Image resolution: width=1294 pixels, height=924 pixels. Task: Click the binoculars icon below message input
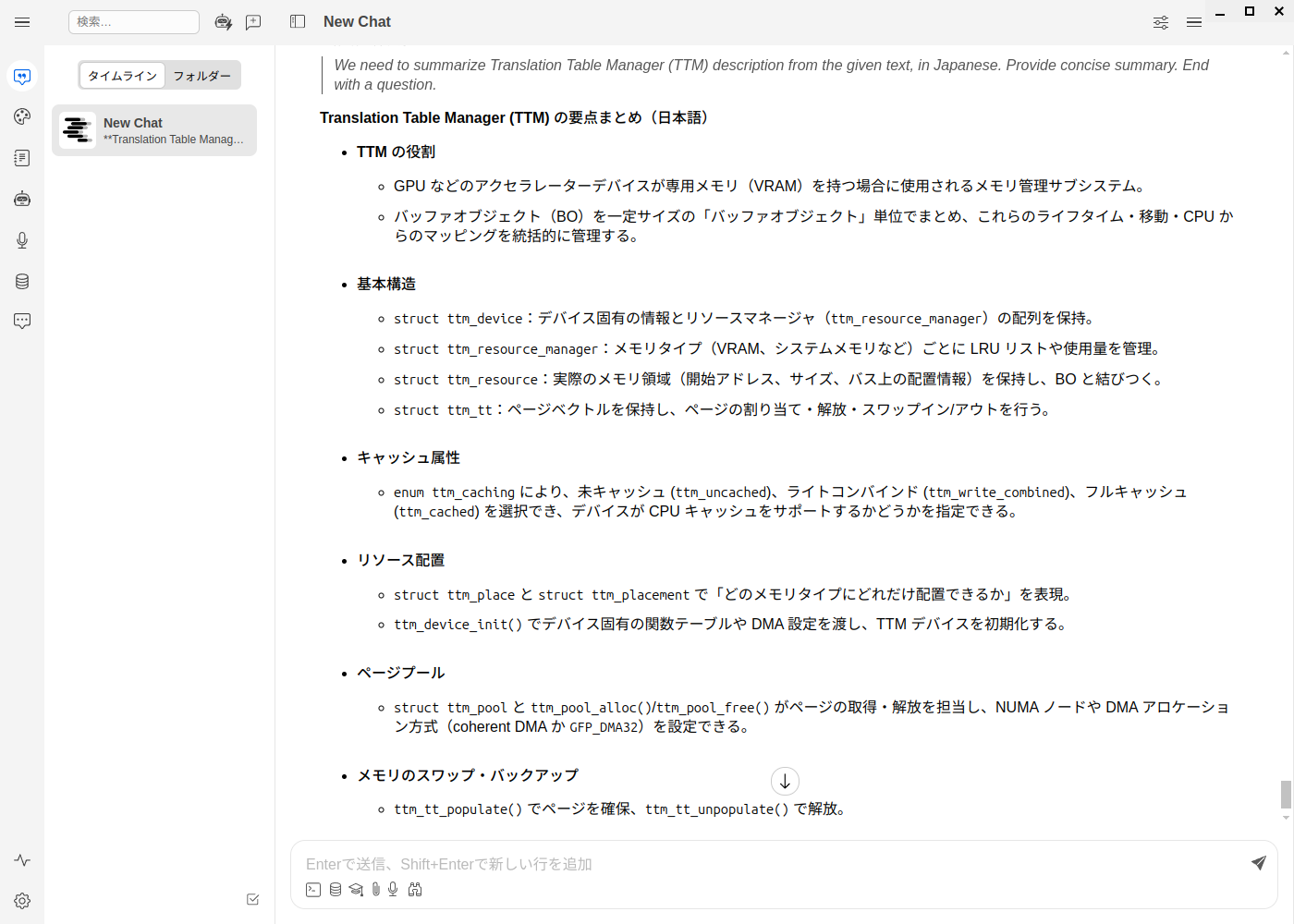pyautogui.click(x=415, y=889)
